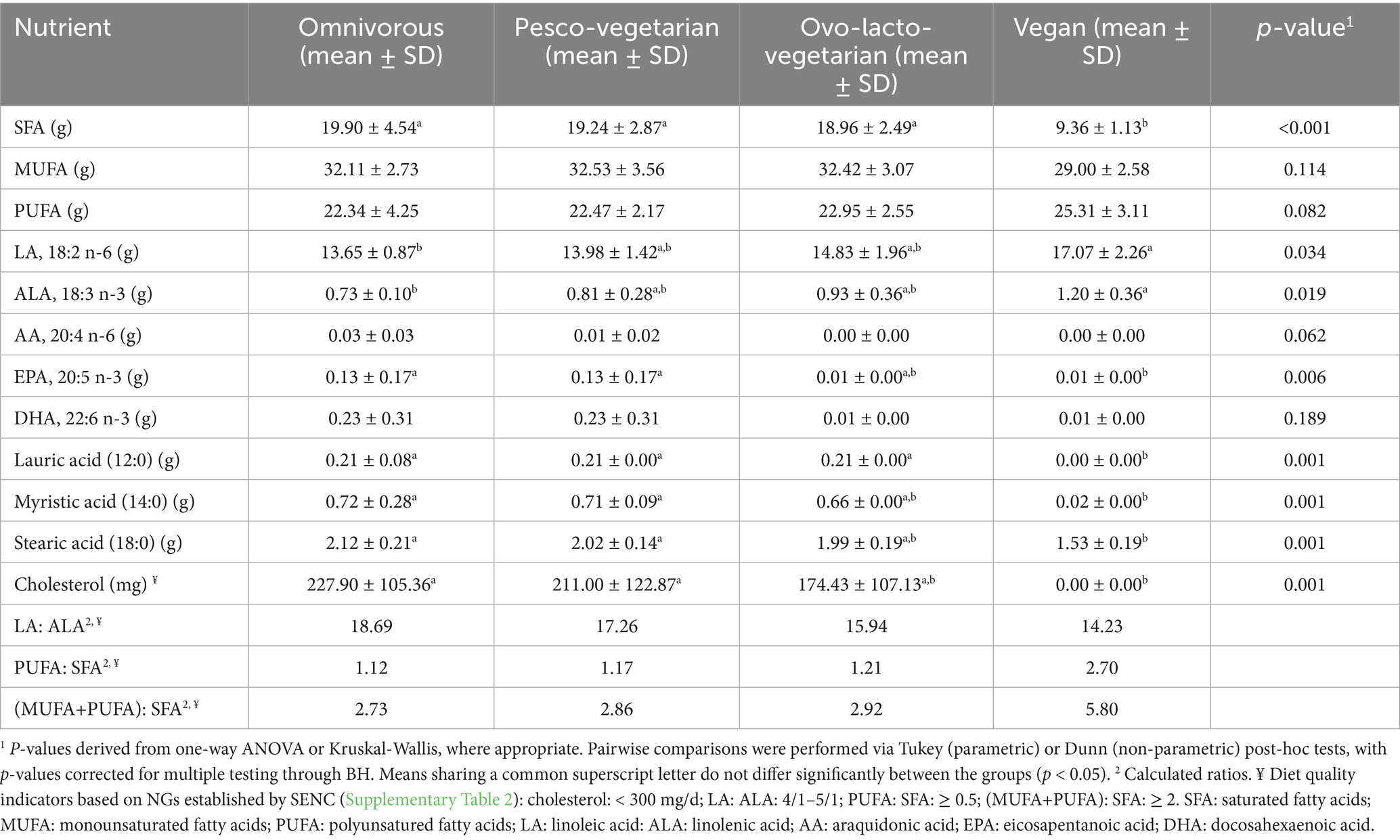This screenshot has width=1400, height=840.
Task: Click the vegan (MUFA+PUFA): SFA value 5.80
Action: coord(1101,709)
